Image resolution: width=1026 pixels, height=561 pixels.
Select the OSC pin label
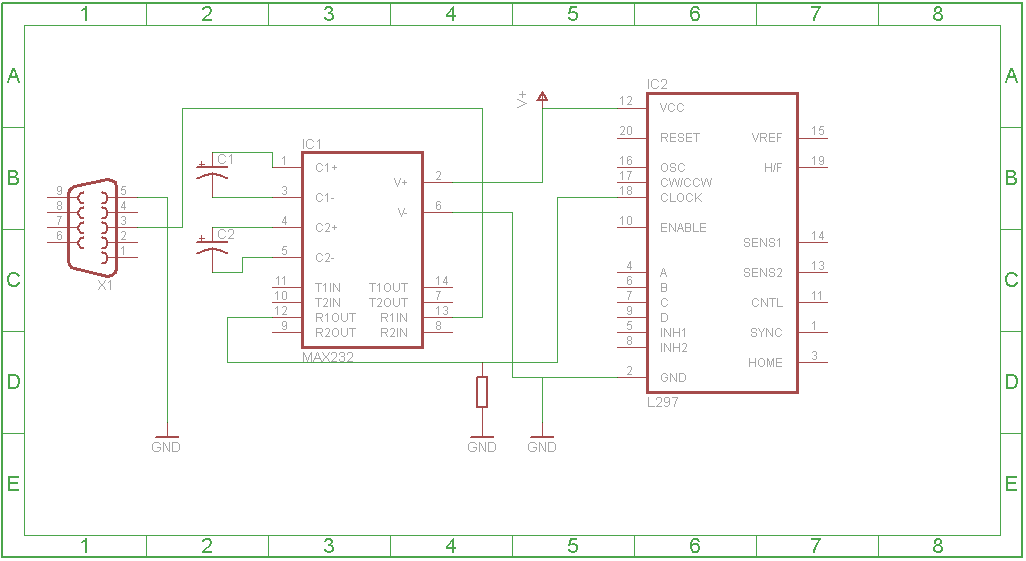[673, 168]
